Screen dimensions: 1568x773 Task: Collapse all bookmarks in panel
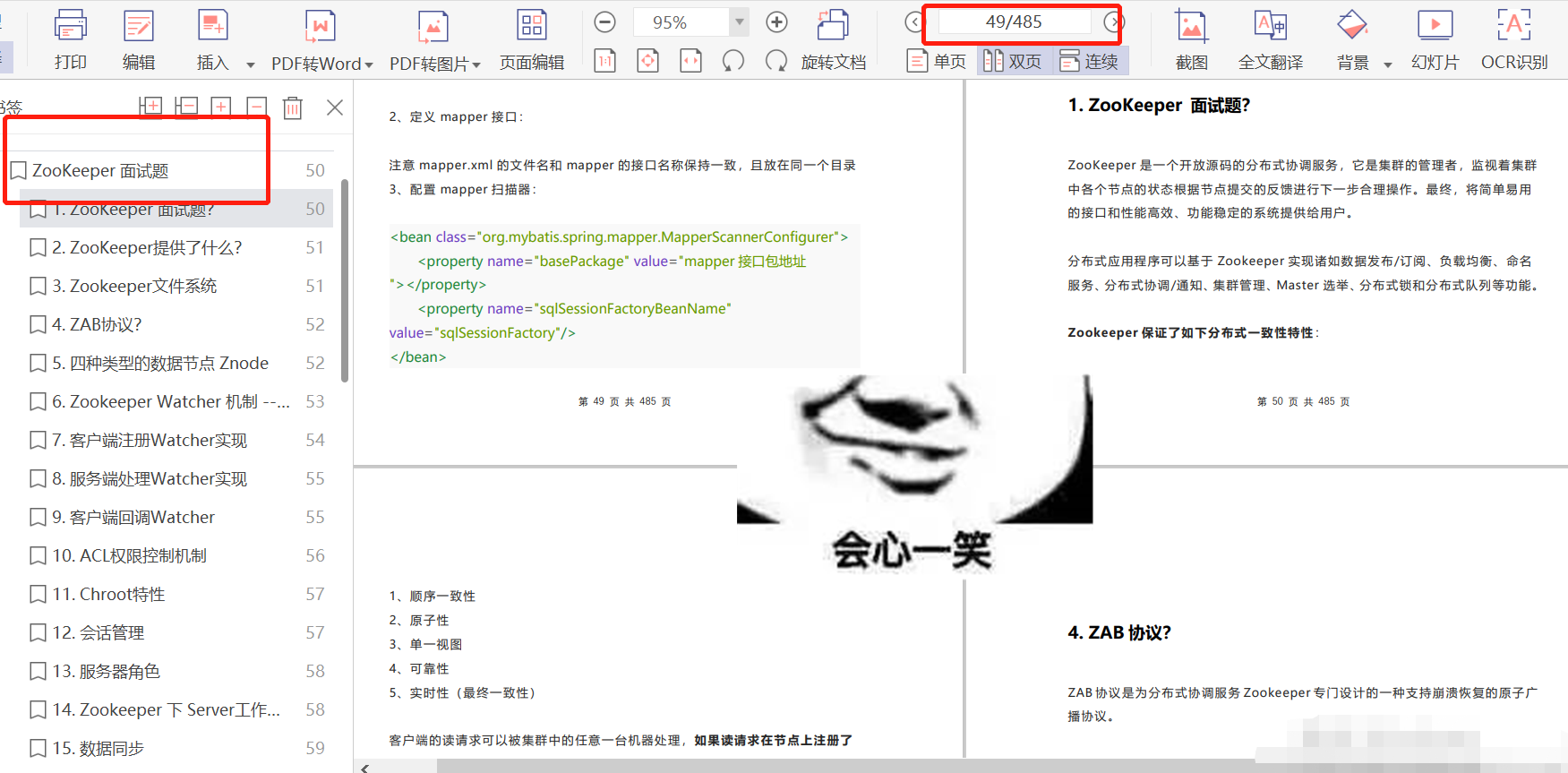[x=186, y=107]
